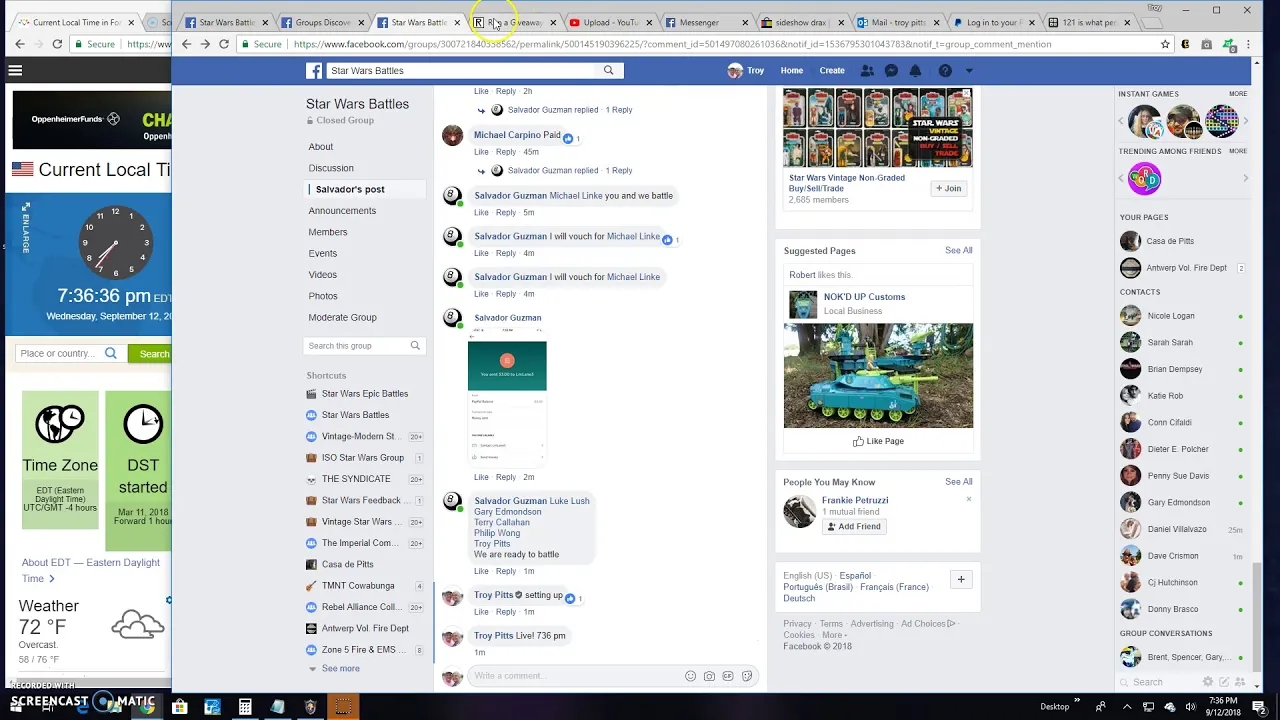
Task: Open Star Wars Epic Battles shortcut
Action: (365, 394)
